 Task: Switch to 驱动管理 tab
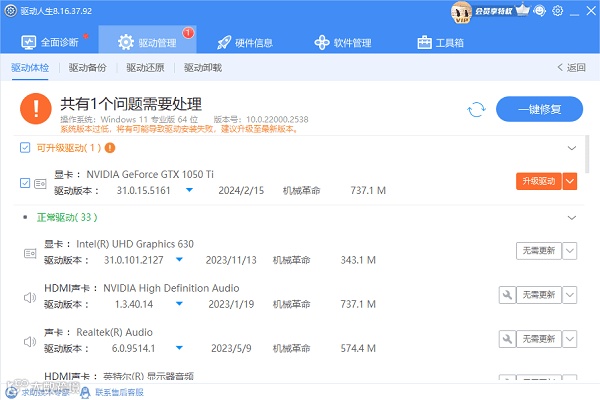point(147,40)
